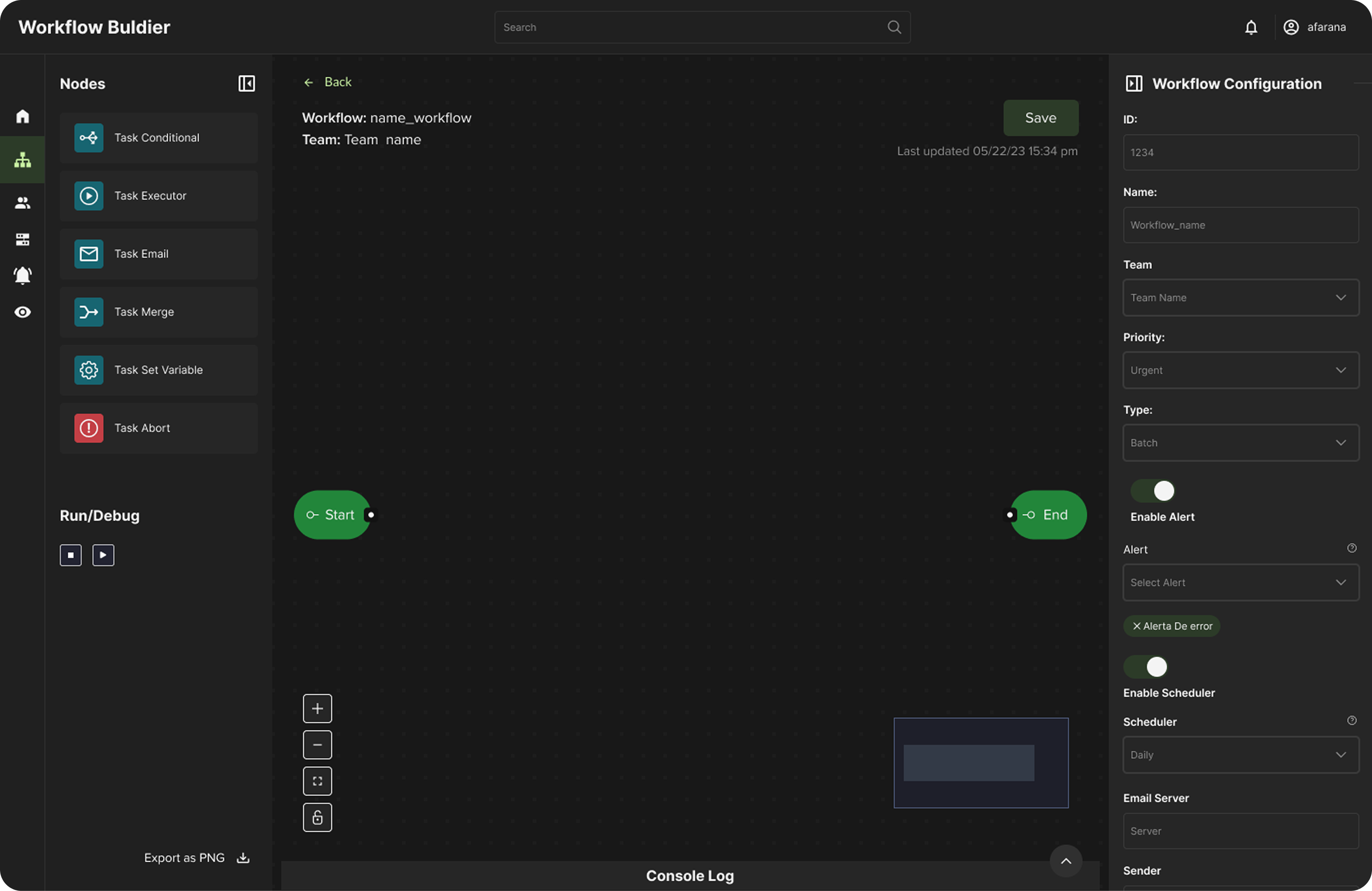This screenshot has height=891, width=1372.
Task: Click the minimap thumbnail
Action: (x=981, y=763)
